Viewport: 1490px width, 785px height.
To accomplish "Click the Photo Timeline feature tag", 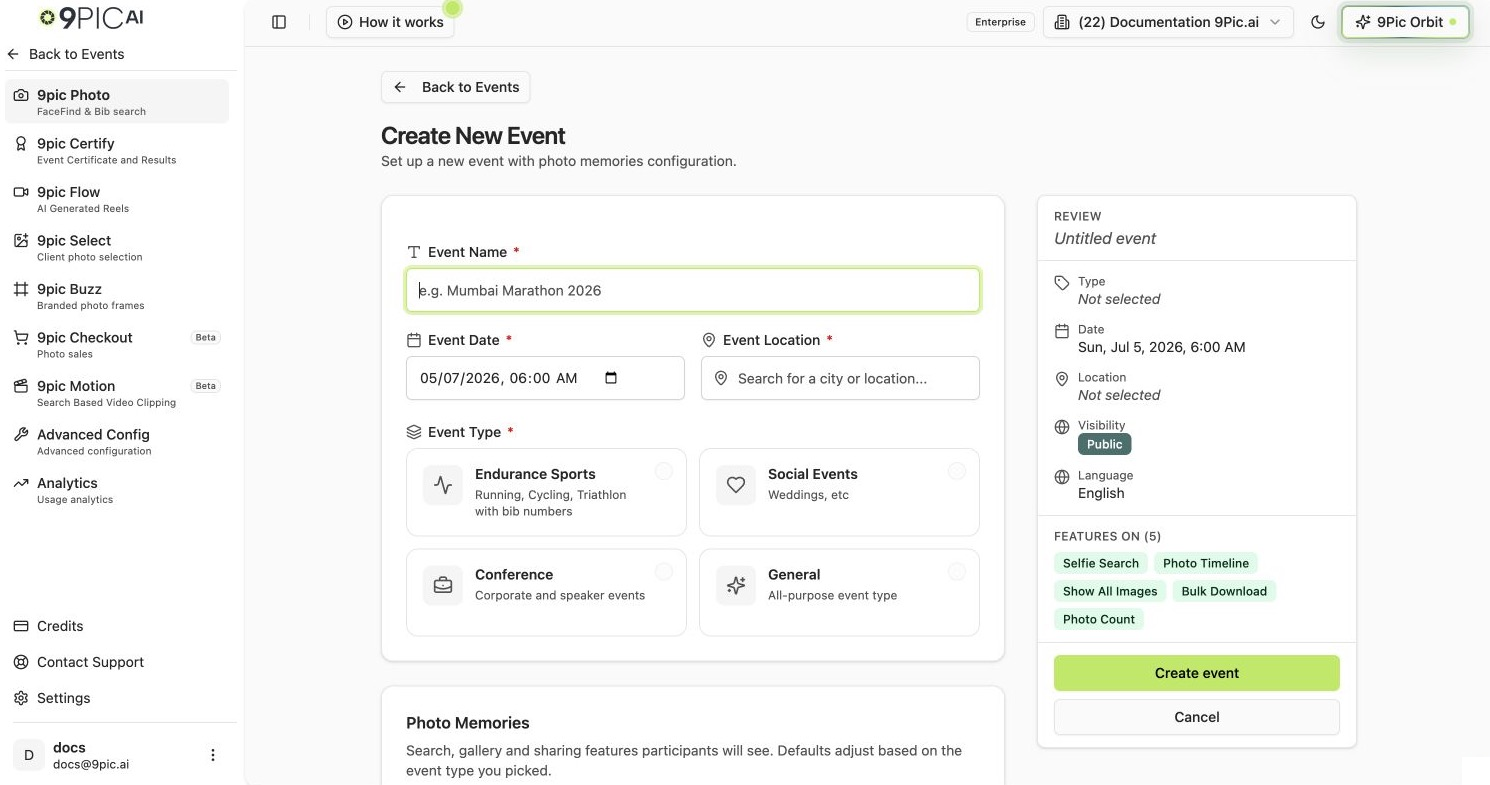I will 1206,563.
